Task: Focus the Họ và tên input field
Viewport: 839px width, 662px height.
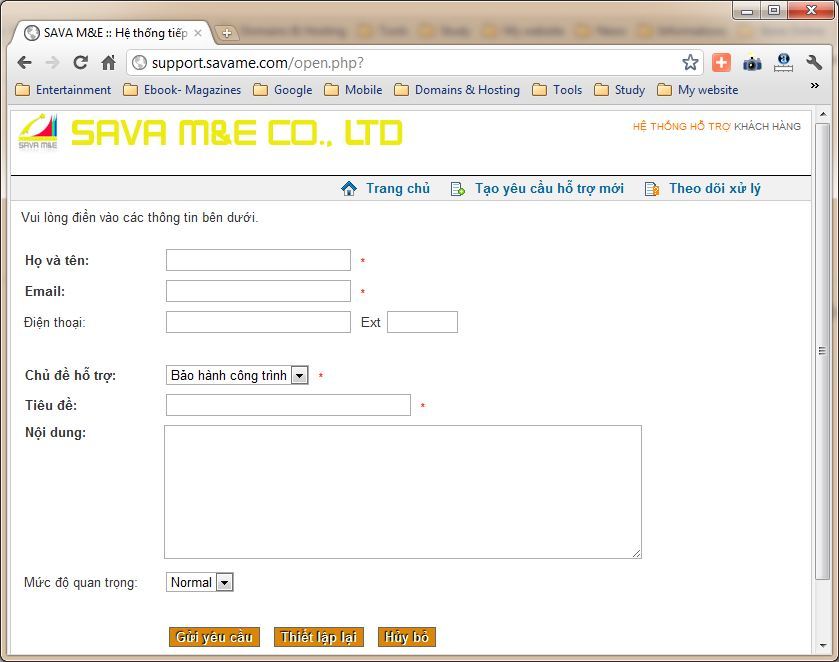Action: pyautogui.click(x=258, y=260)
